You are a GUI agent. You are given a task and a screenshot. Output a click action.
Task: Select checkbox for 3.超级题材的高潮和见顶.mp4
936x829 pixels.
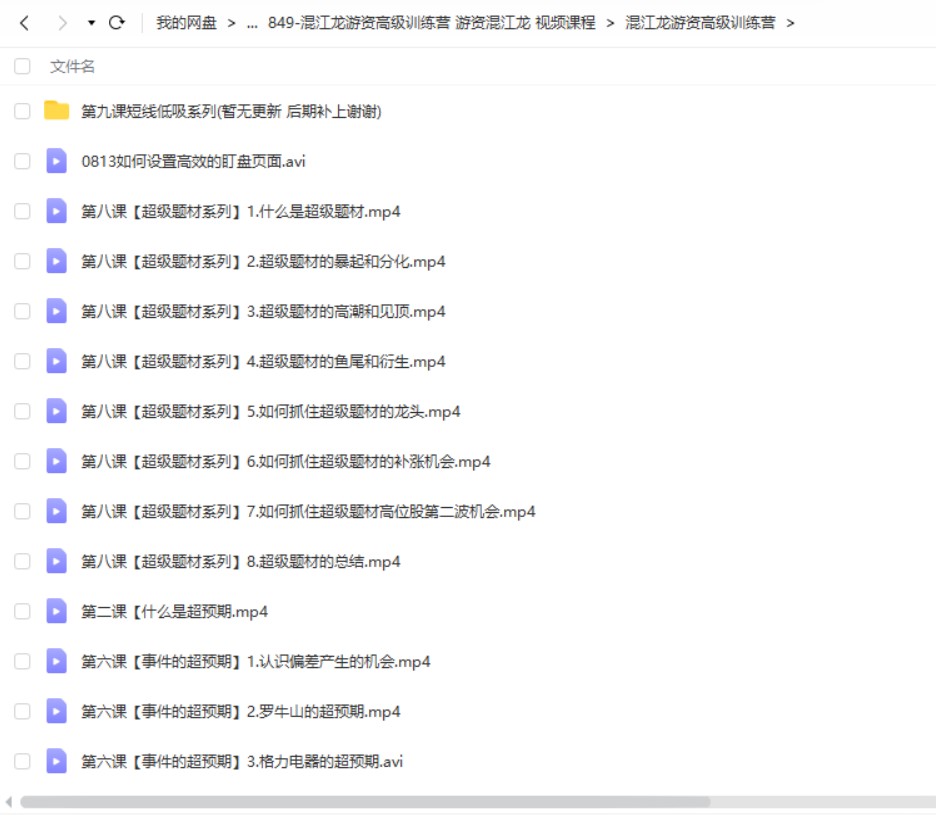(x=22, y=312)
